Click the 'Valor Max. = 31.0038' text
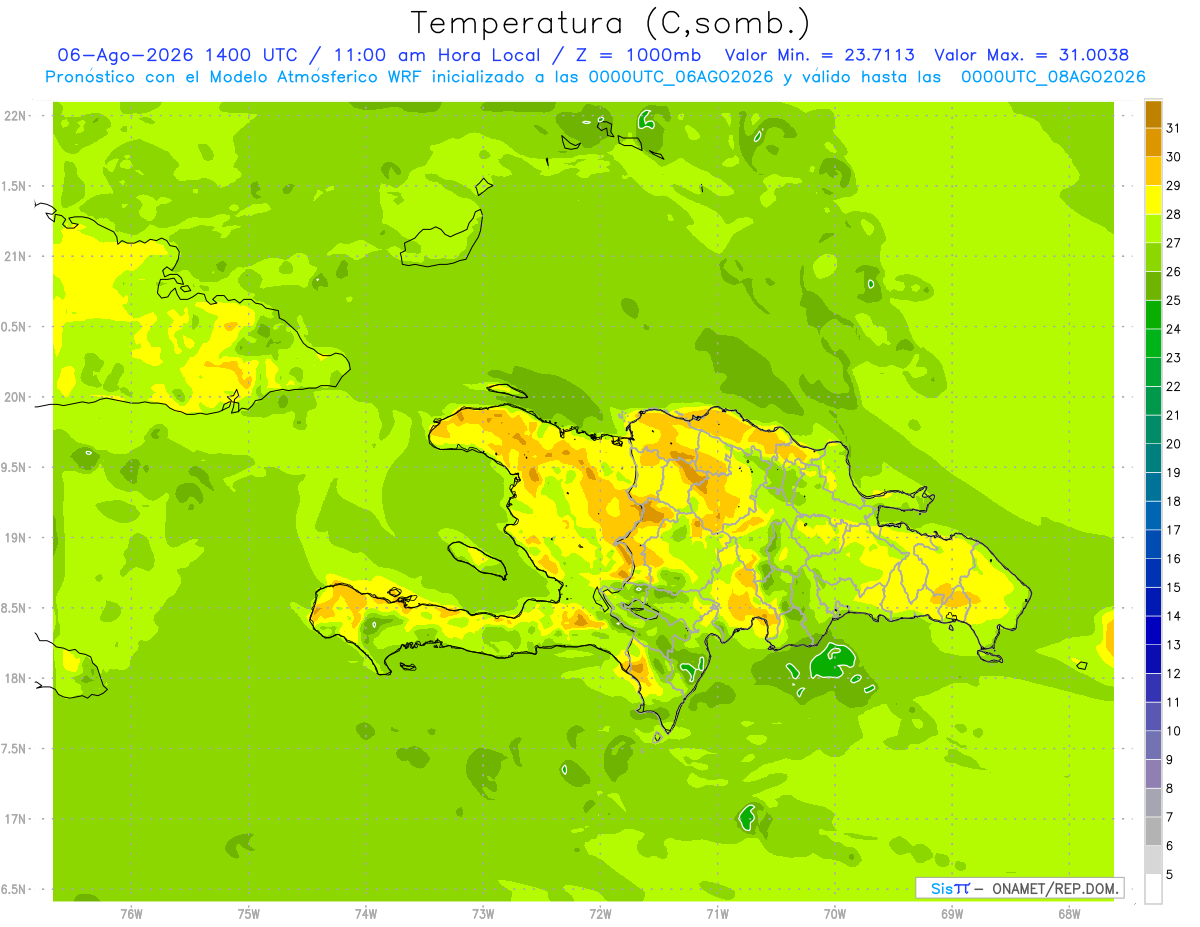Screen dimensions: 1200x927 coord(1031,55)
